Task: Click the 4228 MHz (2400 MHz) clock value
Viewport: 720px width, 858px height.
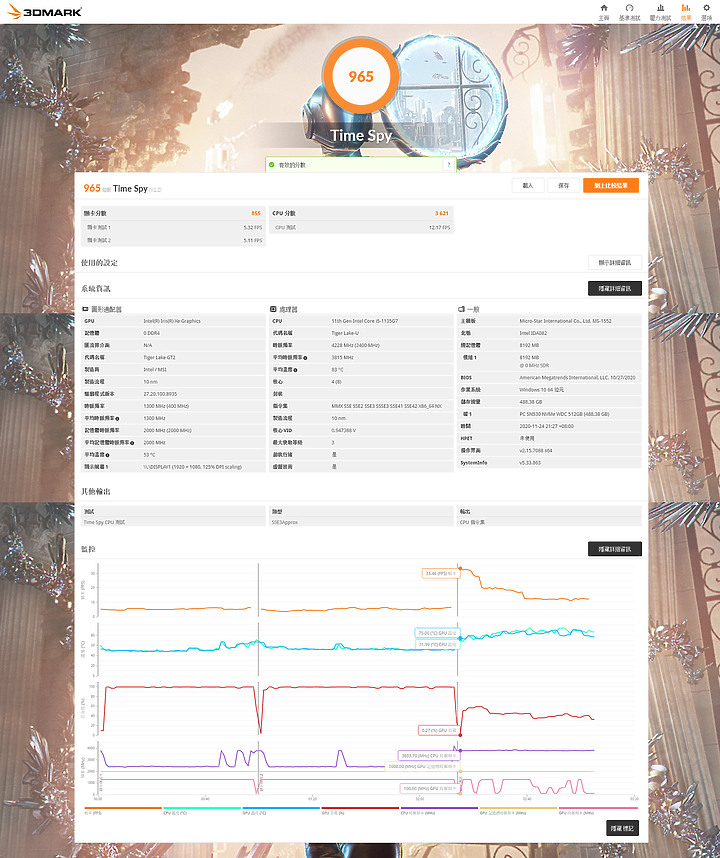Action: coord(355,345)
